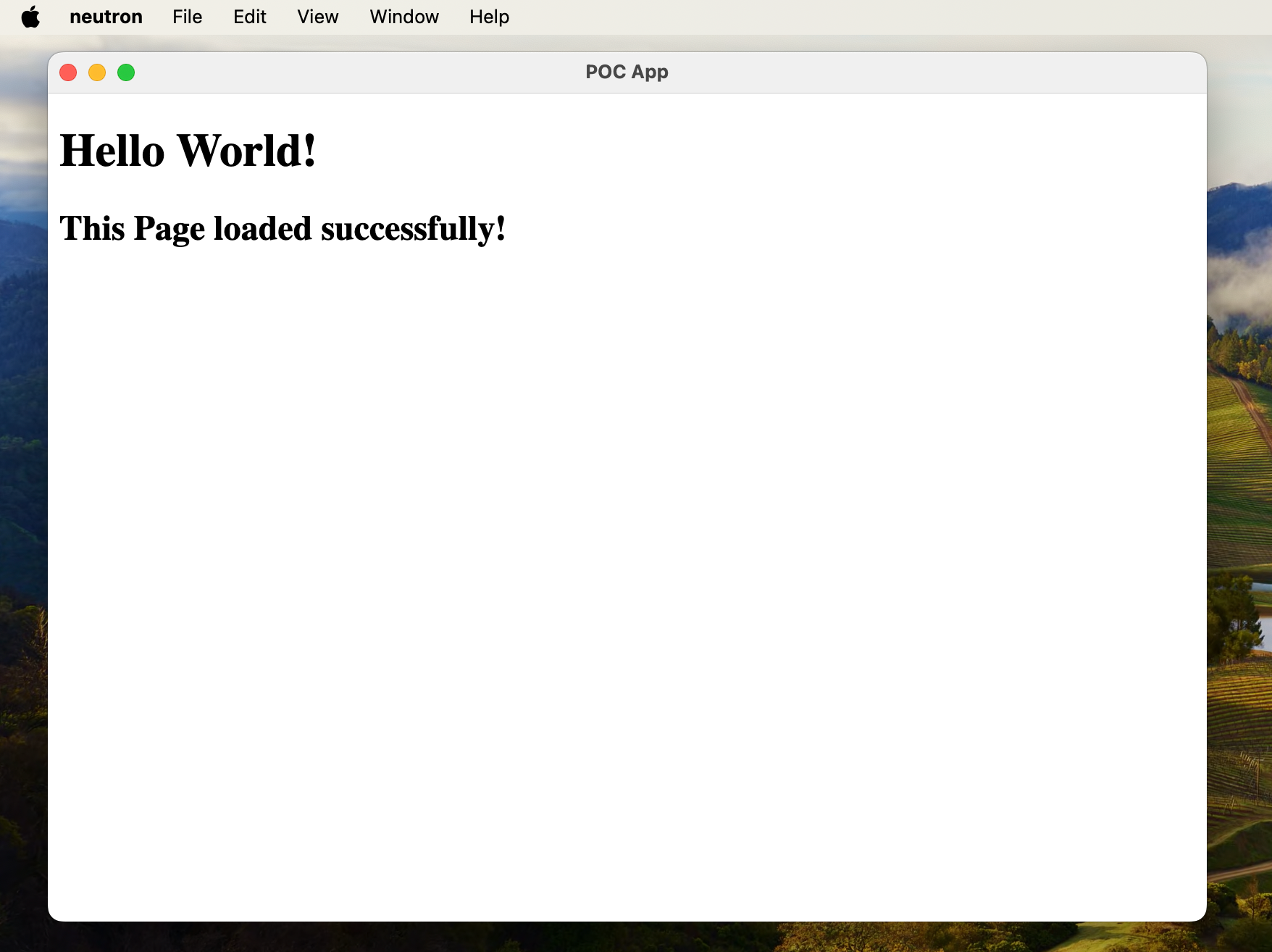Open the Apple menu

coord(30,17)
